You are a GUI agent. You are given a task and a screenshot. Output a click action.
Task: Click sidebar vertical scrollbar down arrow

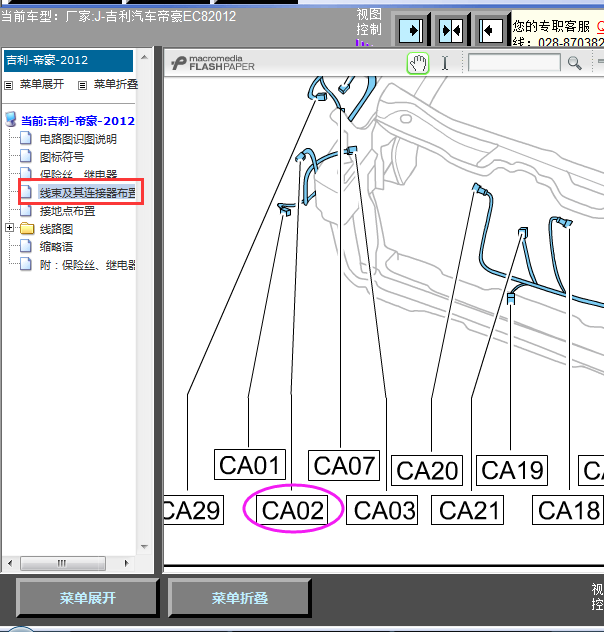tap(144, 547)
